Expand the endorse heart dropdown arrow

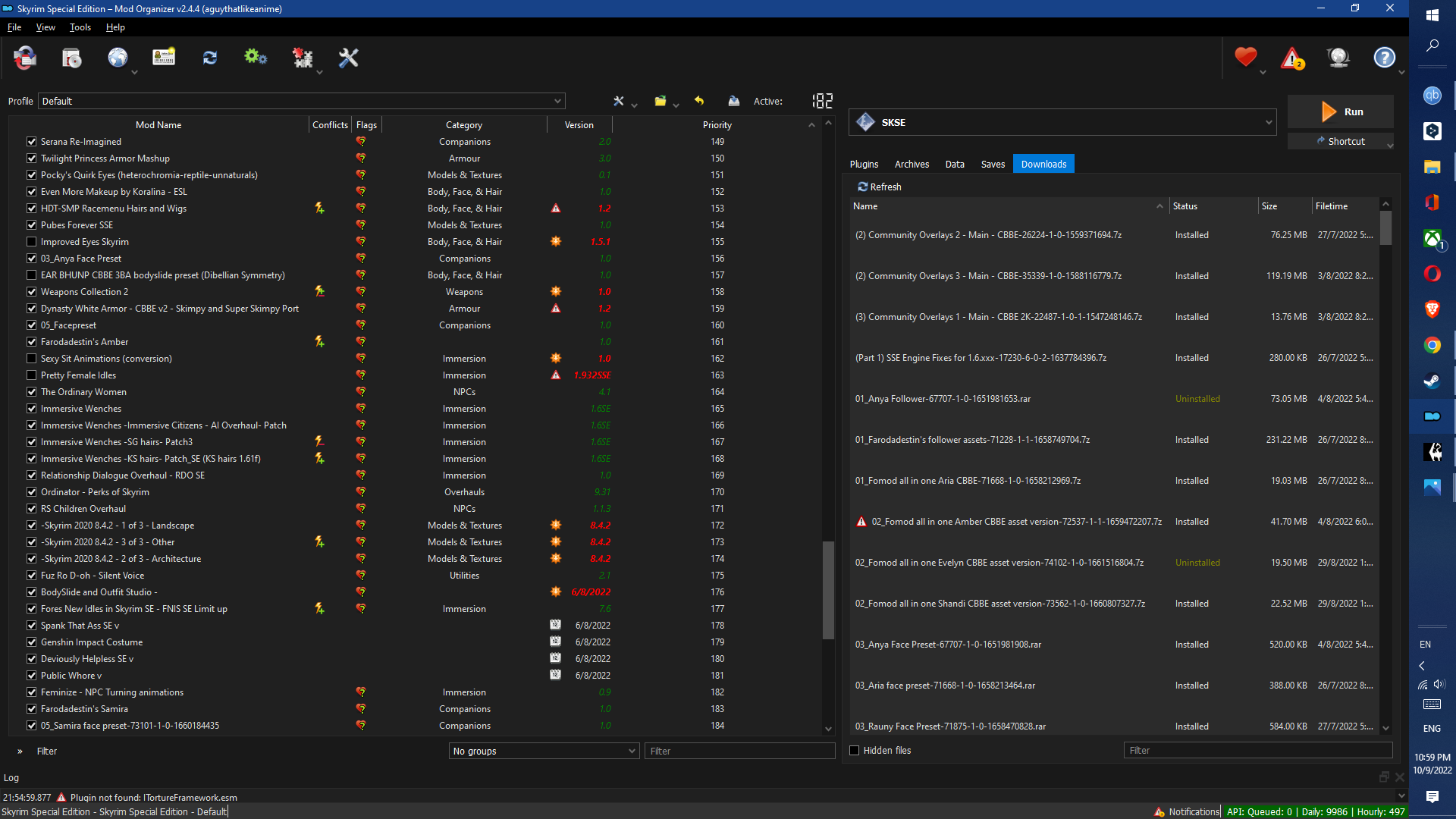[1263, 72]
